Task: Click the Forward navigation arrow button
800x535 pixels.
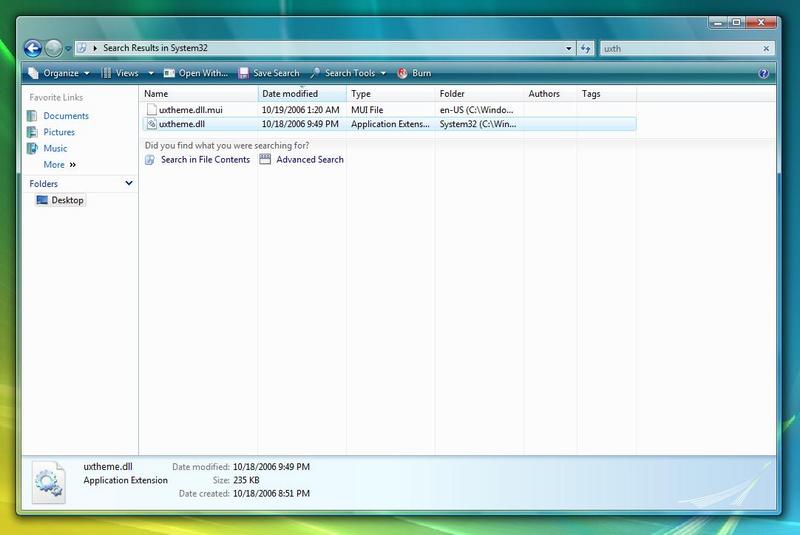Action: click(x=53, y=47)
